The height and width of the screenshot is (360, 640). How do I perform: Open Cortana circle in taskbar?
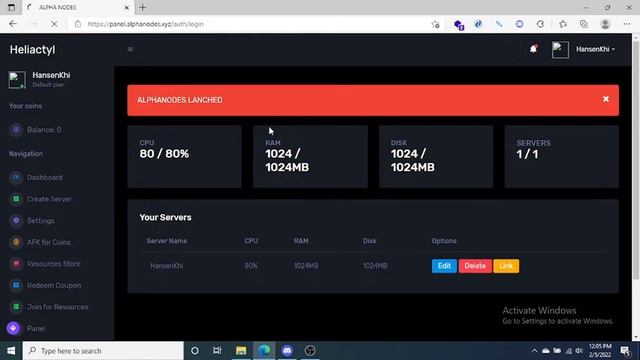pyautogui.click(x=195, y=351)
